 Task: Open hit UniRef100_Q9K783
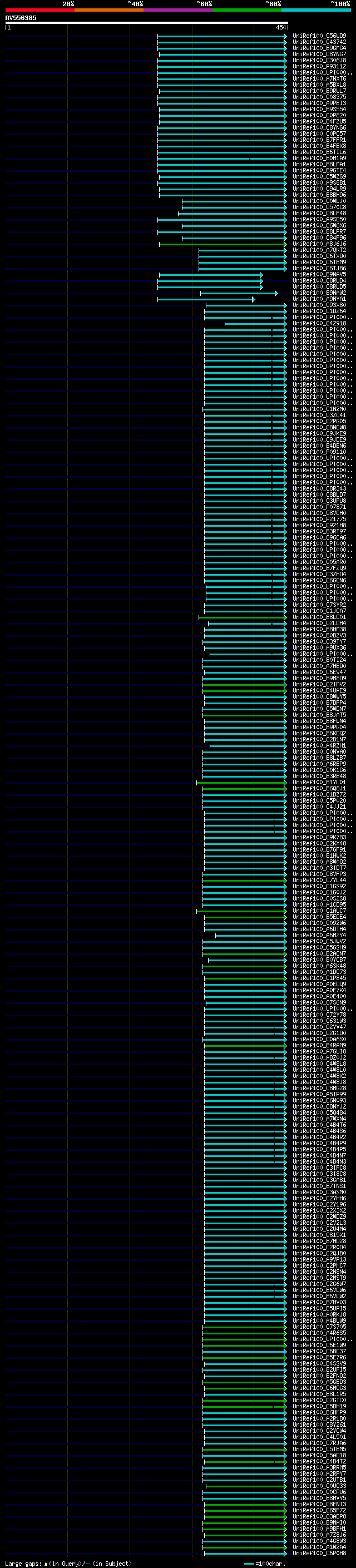(319, 837)
